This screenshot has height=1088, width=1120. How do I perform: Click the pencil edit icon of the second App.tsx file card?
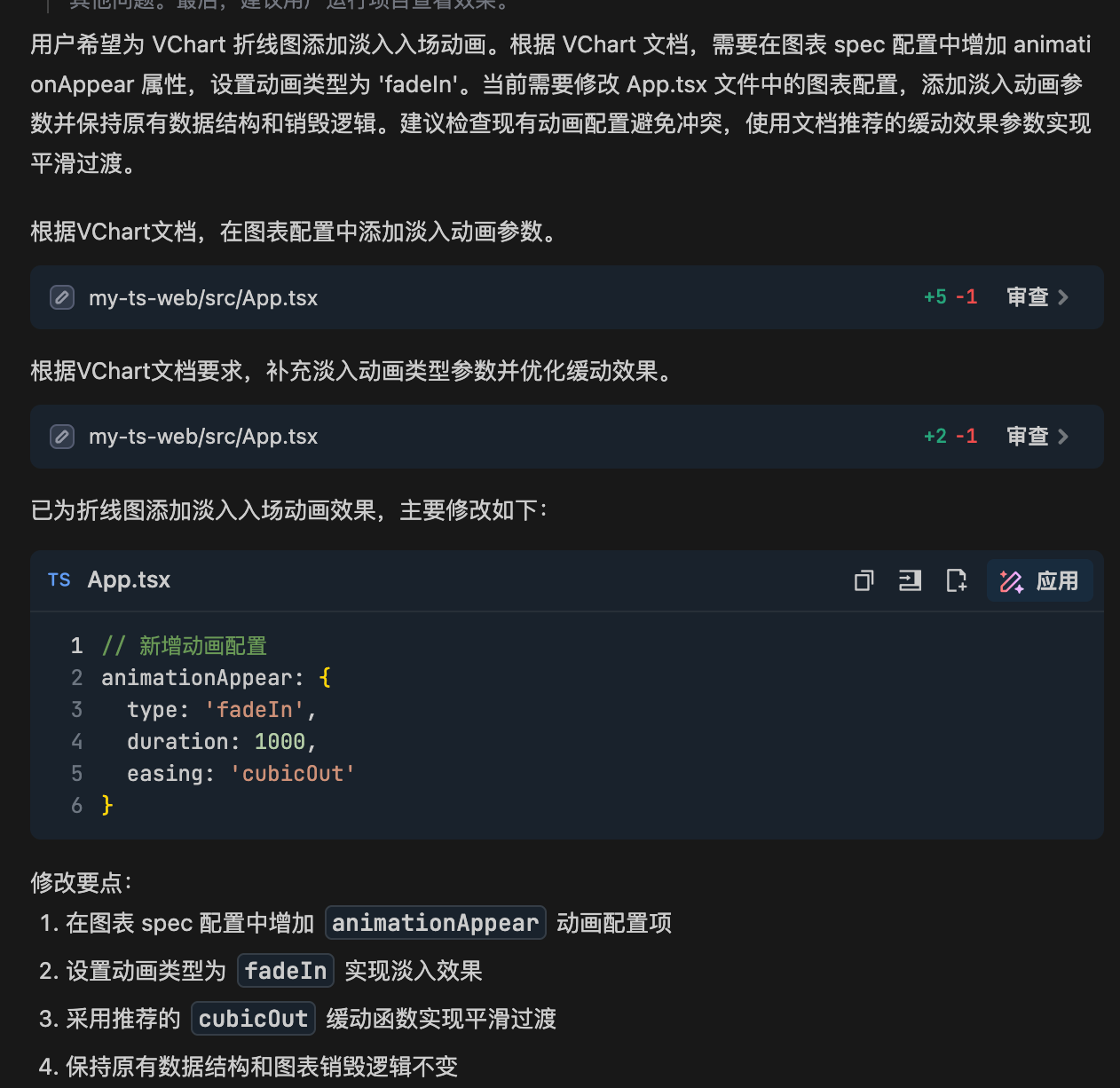tap(62, 437)
